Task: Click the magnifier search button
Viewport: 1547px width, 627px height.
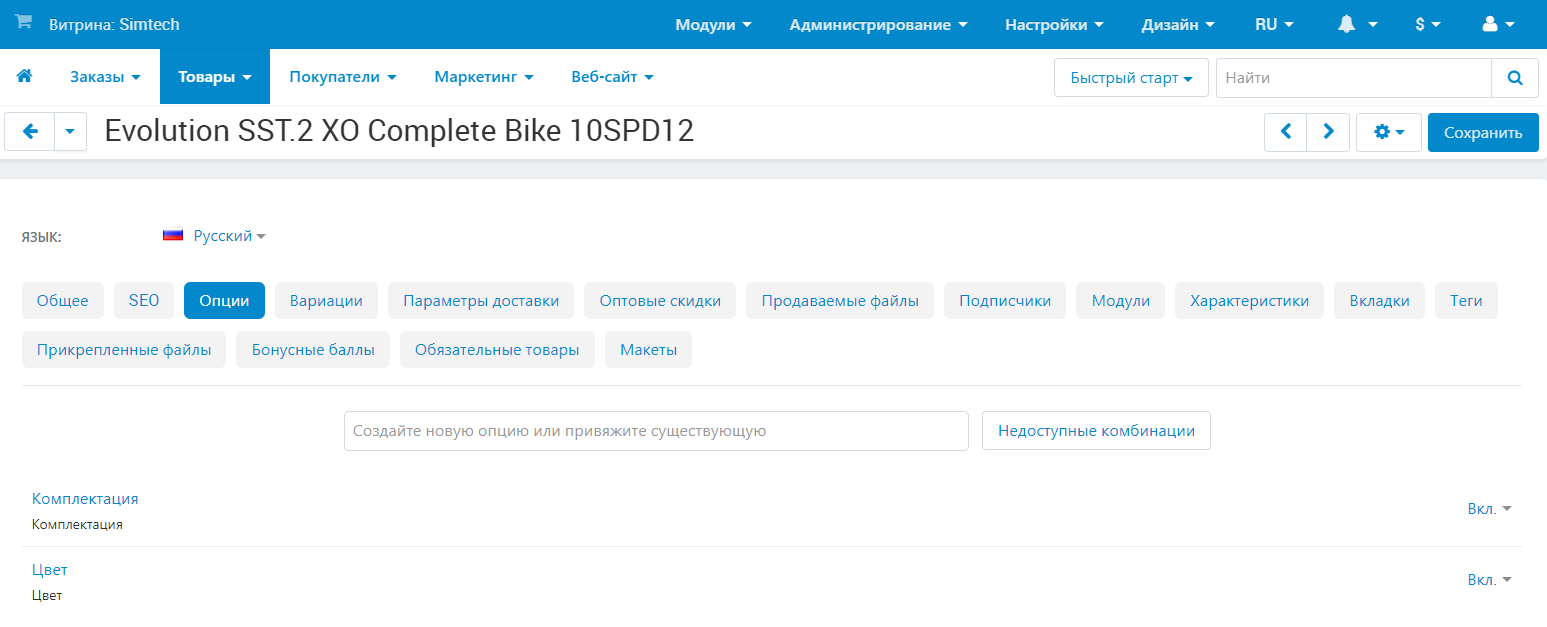Action: 1514,77
